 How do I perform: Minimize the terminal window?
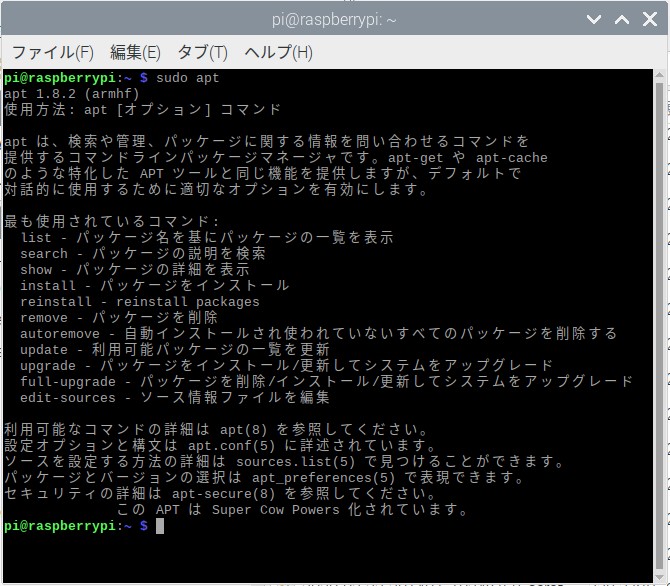[x=594, y=19]
